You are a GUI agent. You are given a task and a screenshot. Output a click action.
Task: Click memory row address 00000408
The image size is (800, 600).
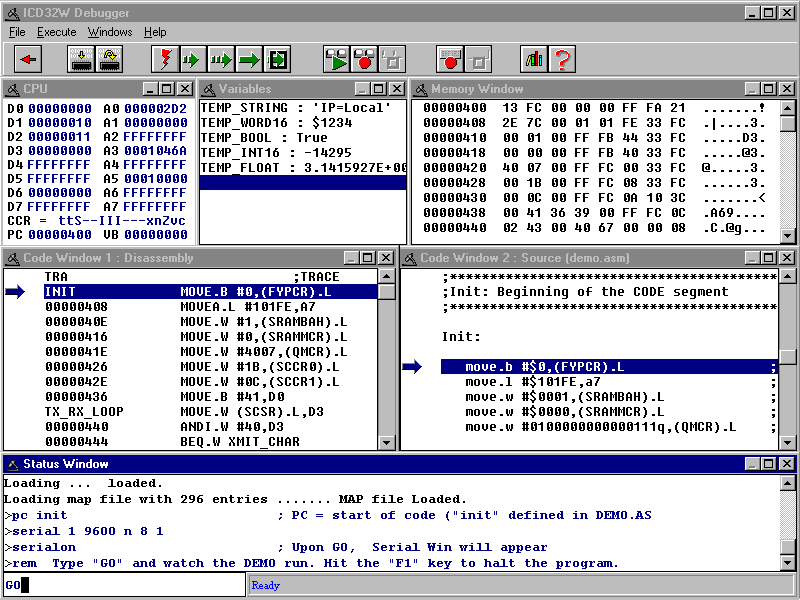[455, 123]
